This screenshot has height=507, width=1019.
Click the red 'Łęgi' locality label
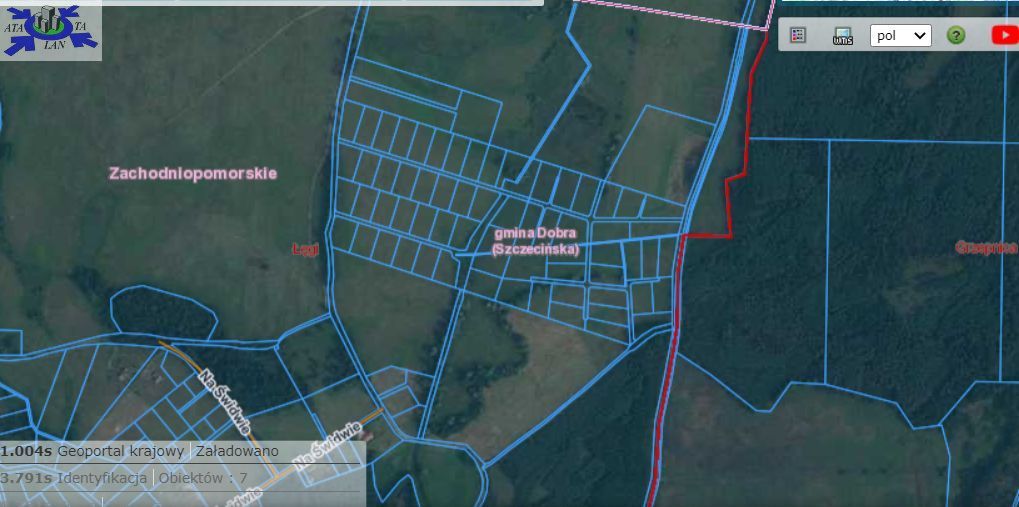pyautogui.click(x=304, y=249)
